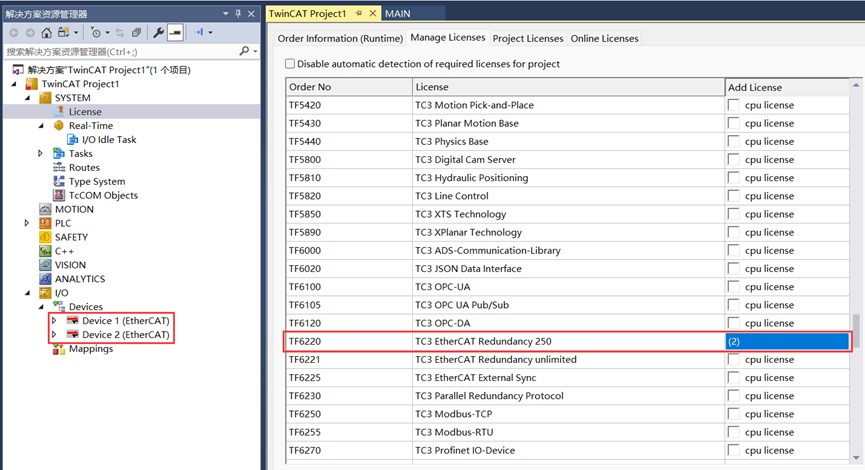Click the Back navigation arrow in Solution Explorer
The image size is (865, 470).
[x=14, y=33]
